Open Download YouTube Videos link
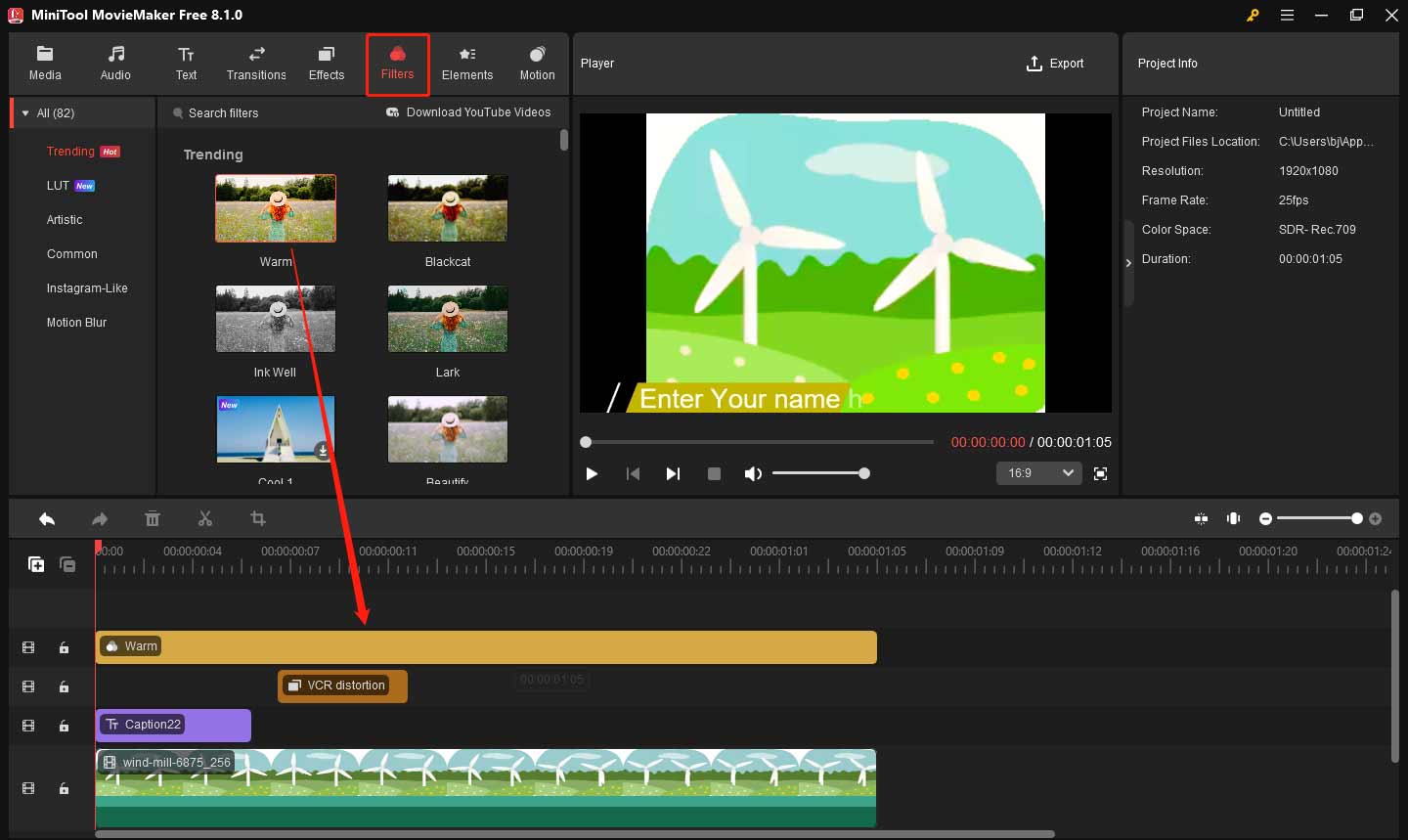 coord(468,112)
